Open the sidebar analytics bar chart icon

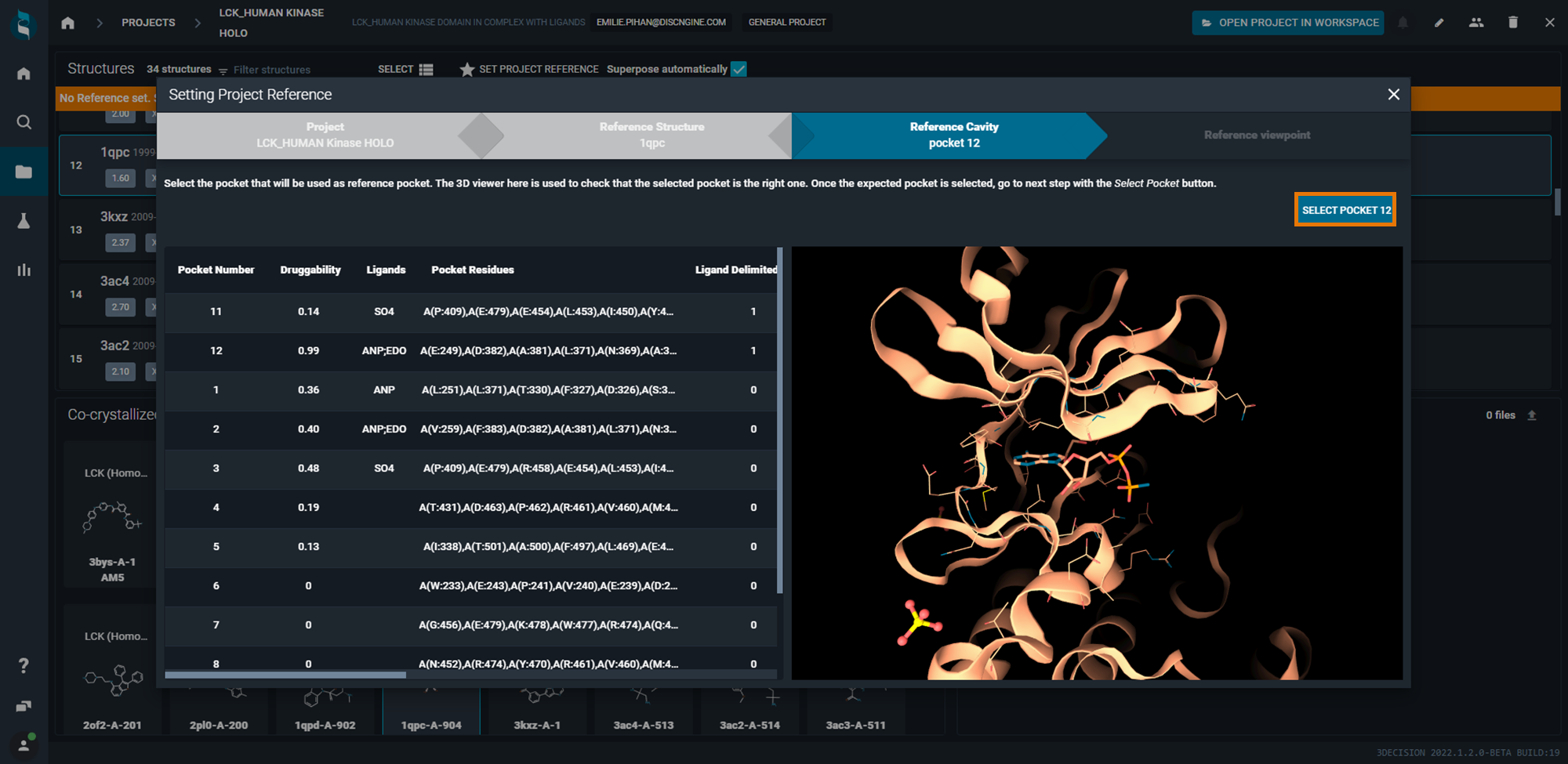24,270
